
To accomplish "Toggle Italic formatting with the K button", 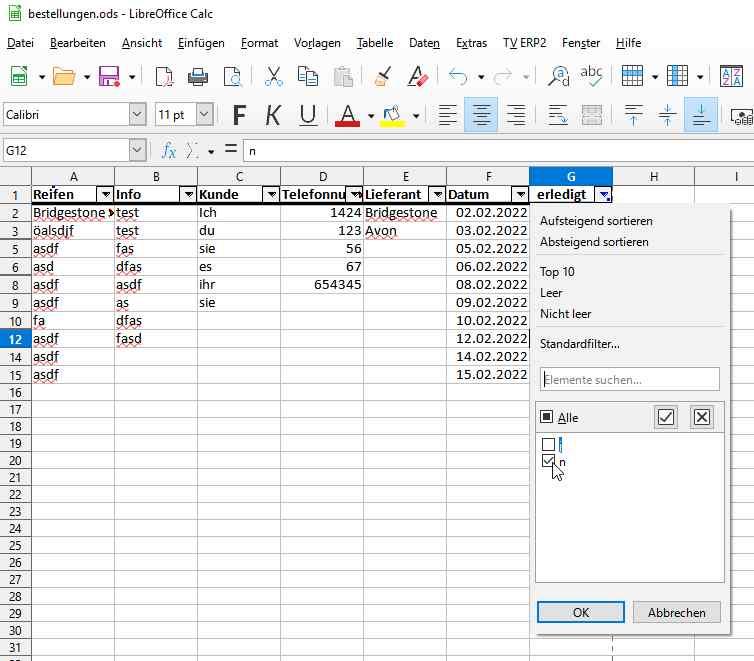I will [x=273, y=115].
